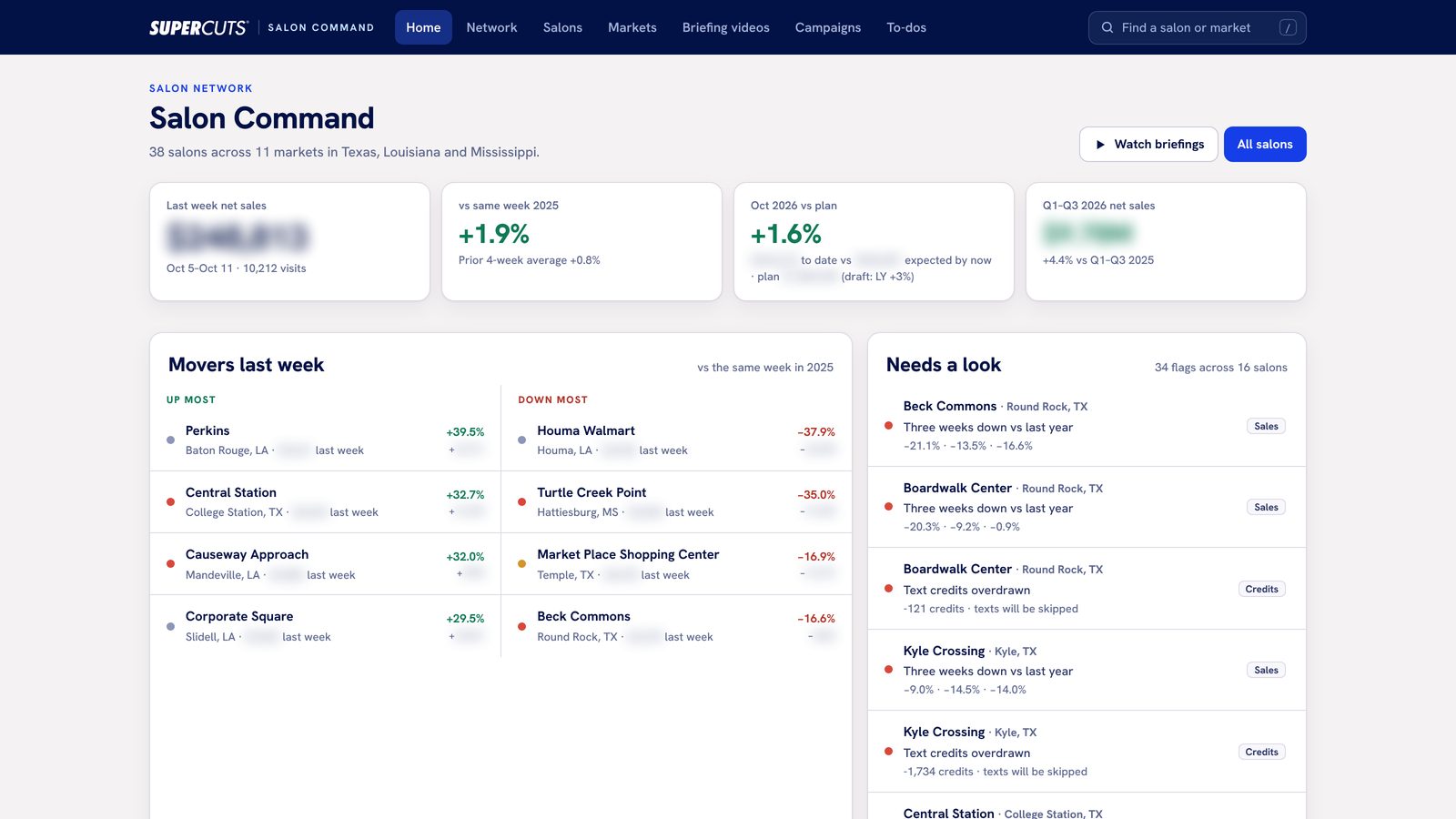The image size is (1456, 819).
Task: Click the Sales tag on Boardwalk Center flag
Action: click(x=1266, y=508)
